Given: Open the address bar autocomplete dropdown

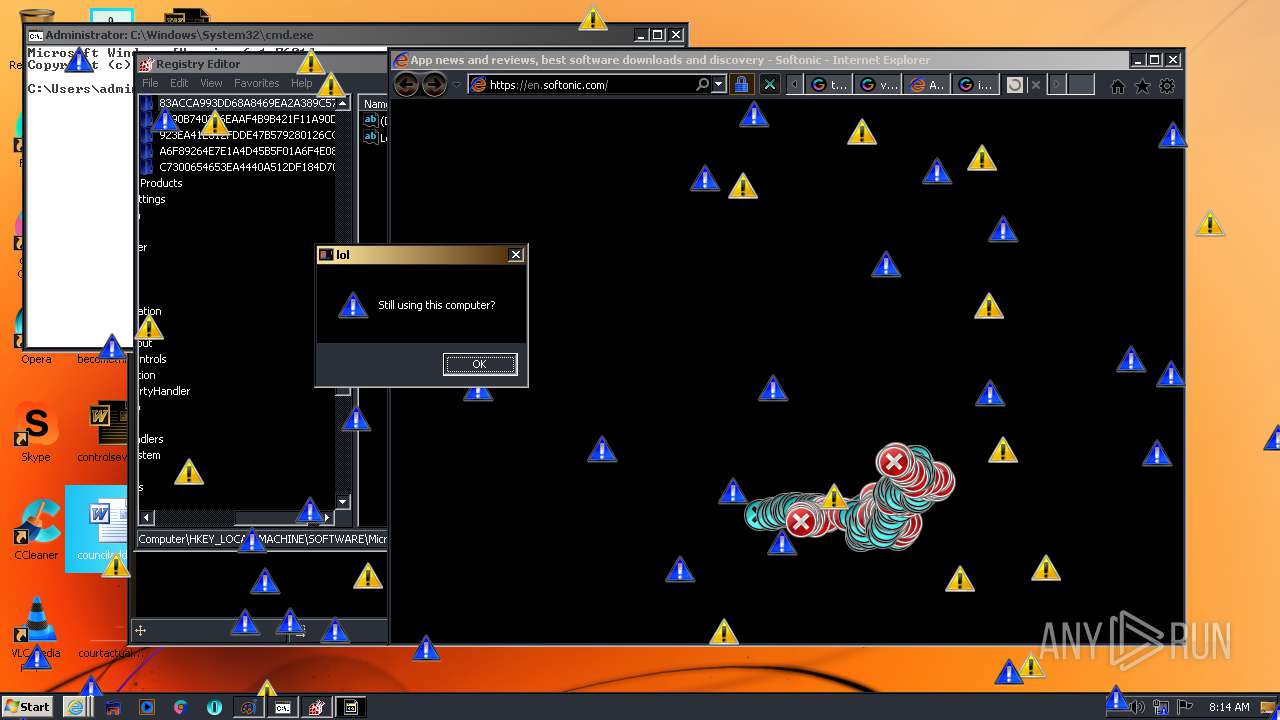Looking at the screenshot, I should point(719,85).
